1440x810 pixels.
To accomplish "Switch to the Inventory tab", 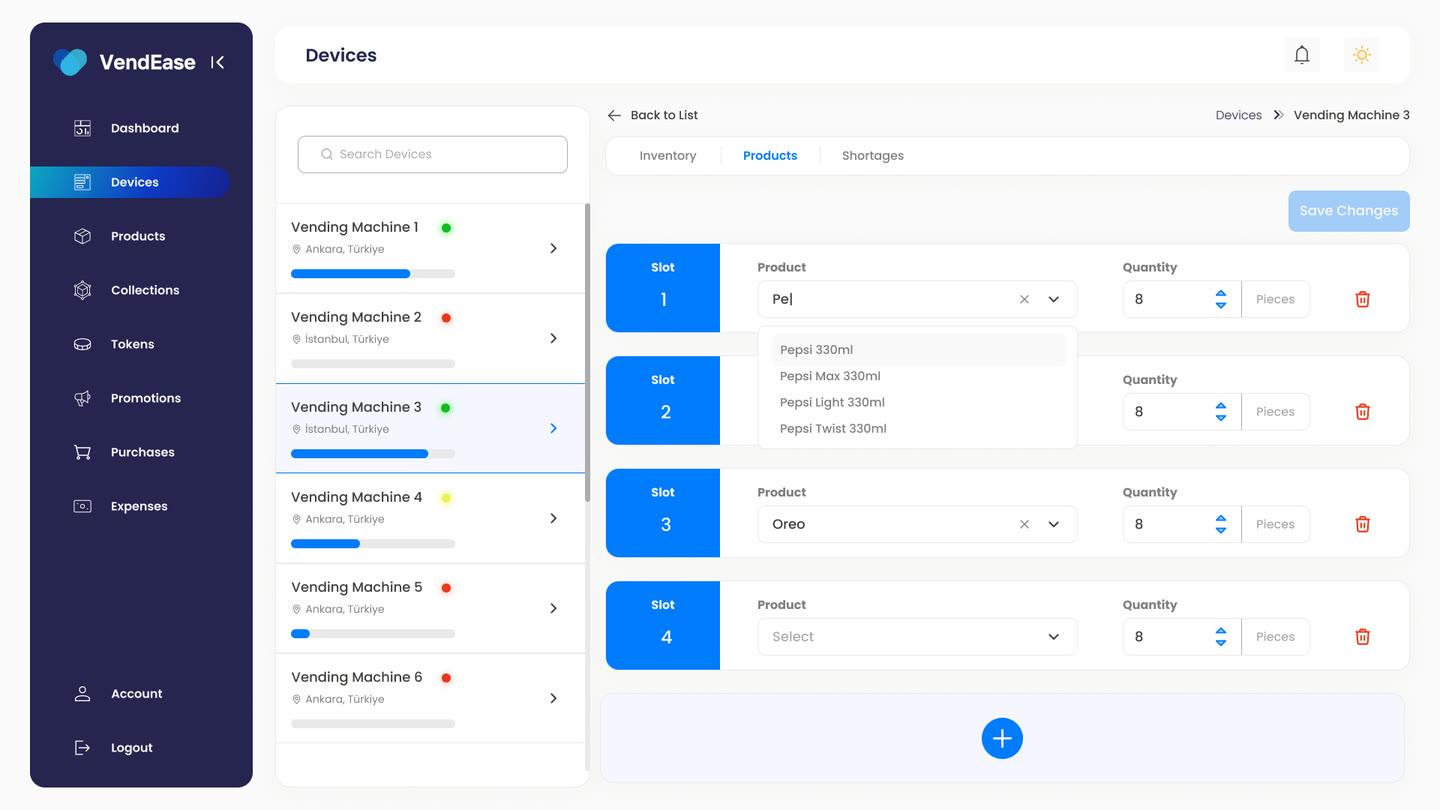I will click(x=668, y=156).
